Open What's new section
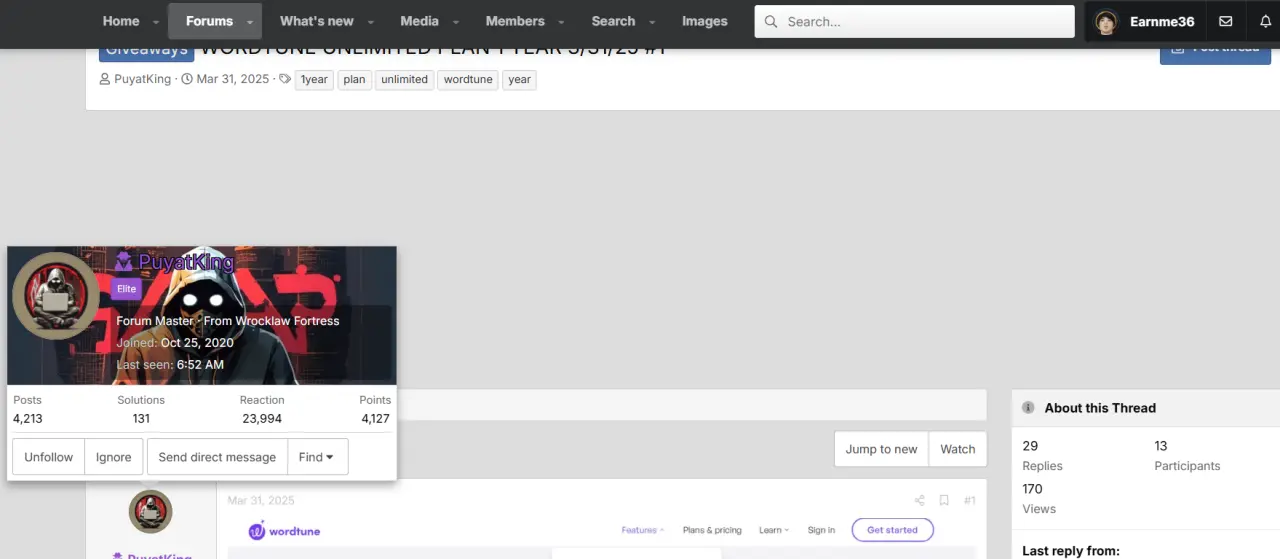1280x559 pixels. (x=317, y=21)
